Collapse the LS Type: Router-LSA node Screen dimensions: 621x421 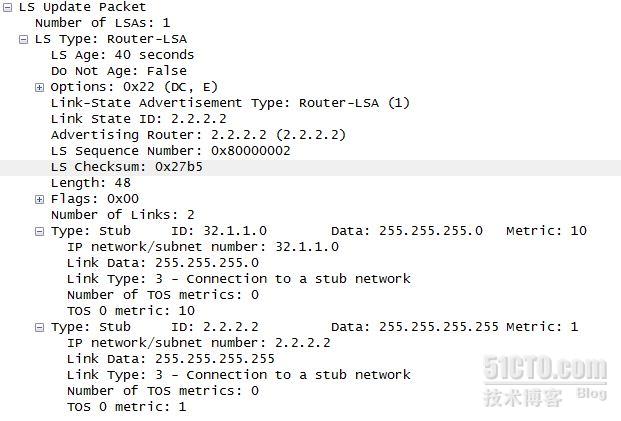coord(24,39)
